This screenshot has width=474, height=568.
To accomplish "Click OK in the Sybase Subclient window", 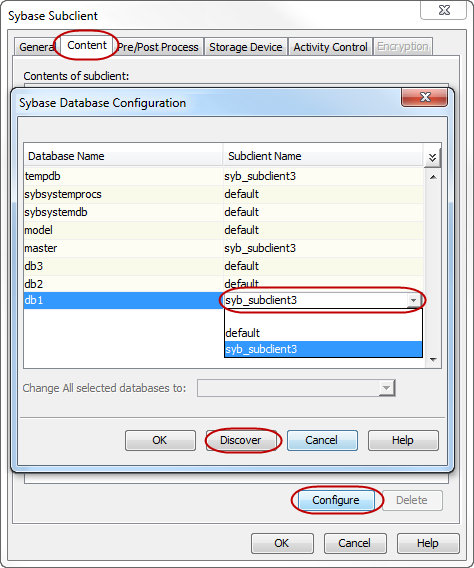I will (x=282, y=543).
